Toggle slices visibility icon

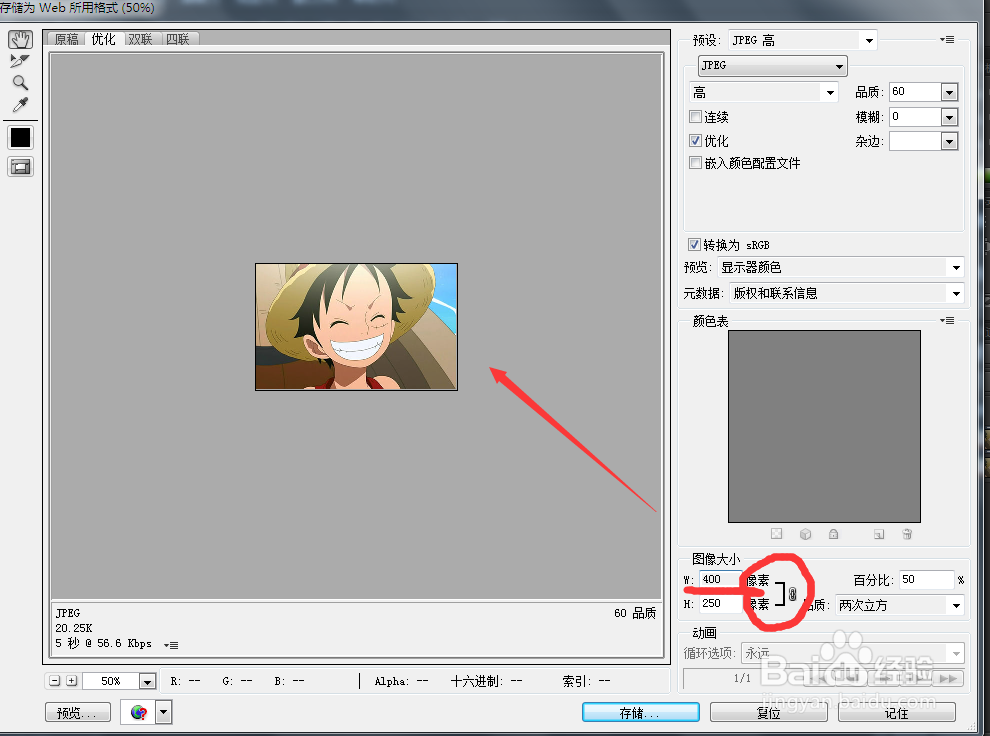pyautogui.click(x=20, y=167)
